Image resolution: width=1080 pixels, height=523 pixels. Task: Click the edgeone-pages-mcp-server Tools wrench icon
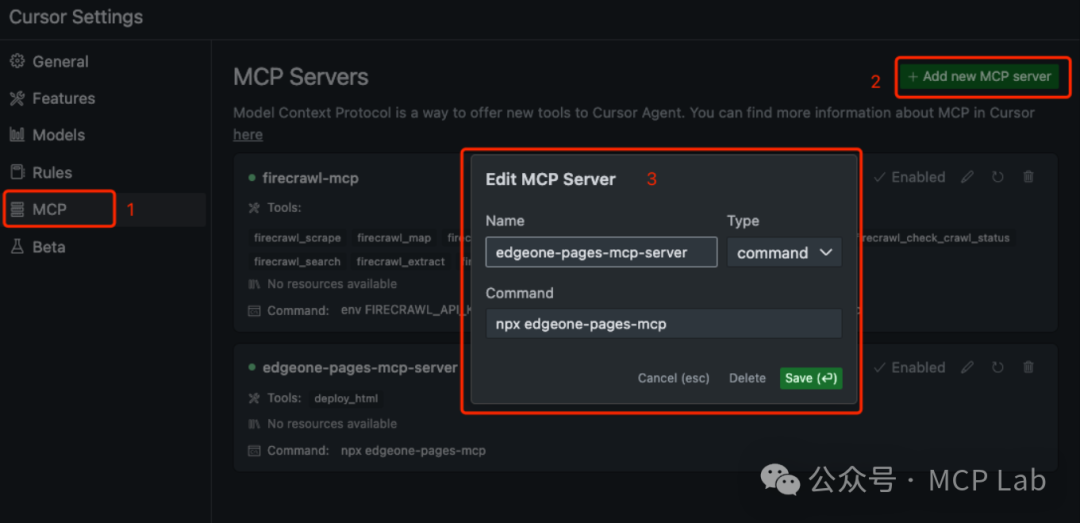[x=254, y=398]
